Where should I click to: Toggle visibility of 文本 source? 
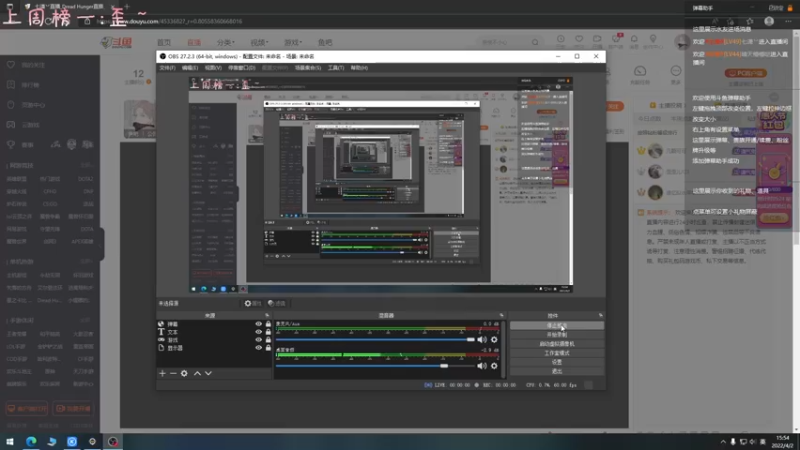(x=259, y=332)
